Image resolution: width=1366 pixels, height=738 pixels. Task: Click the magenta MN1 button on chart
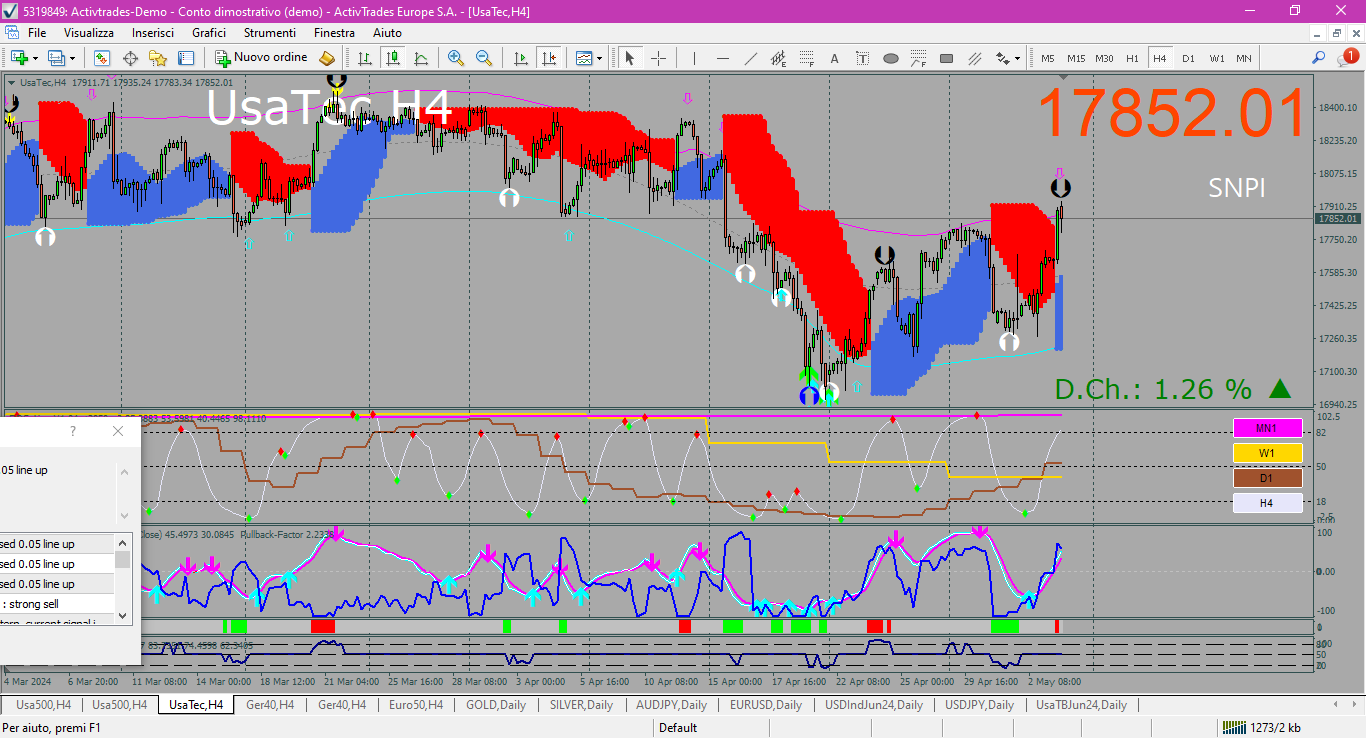[x=1267, y=428]
